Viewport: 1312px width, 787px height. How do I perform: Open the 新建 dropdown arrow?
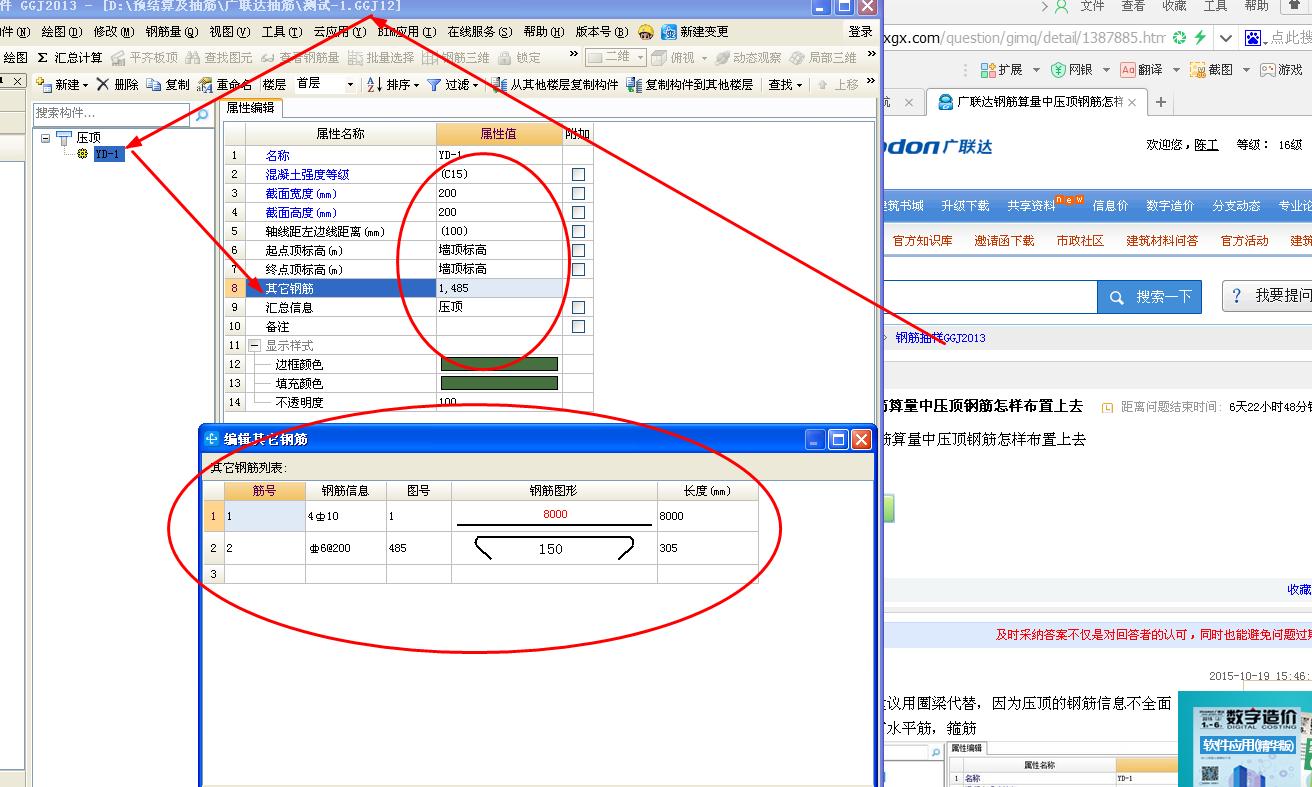[85, 85]
